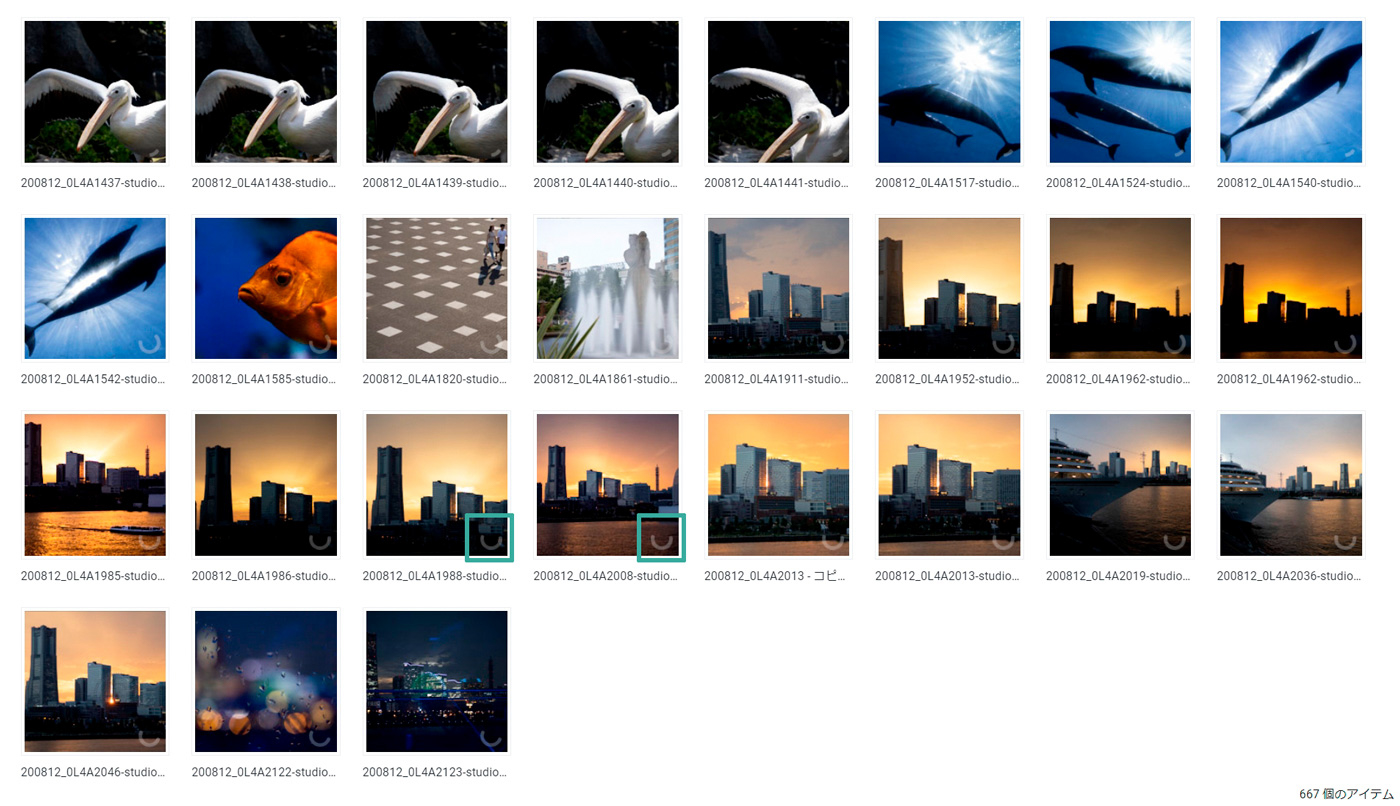Open the tiled plaza thumbnail 0L4A1820

point(437,288)
